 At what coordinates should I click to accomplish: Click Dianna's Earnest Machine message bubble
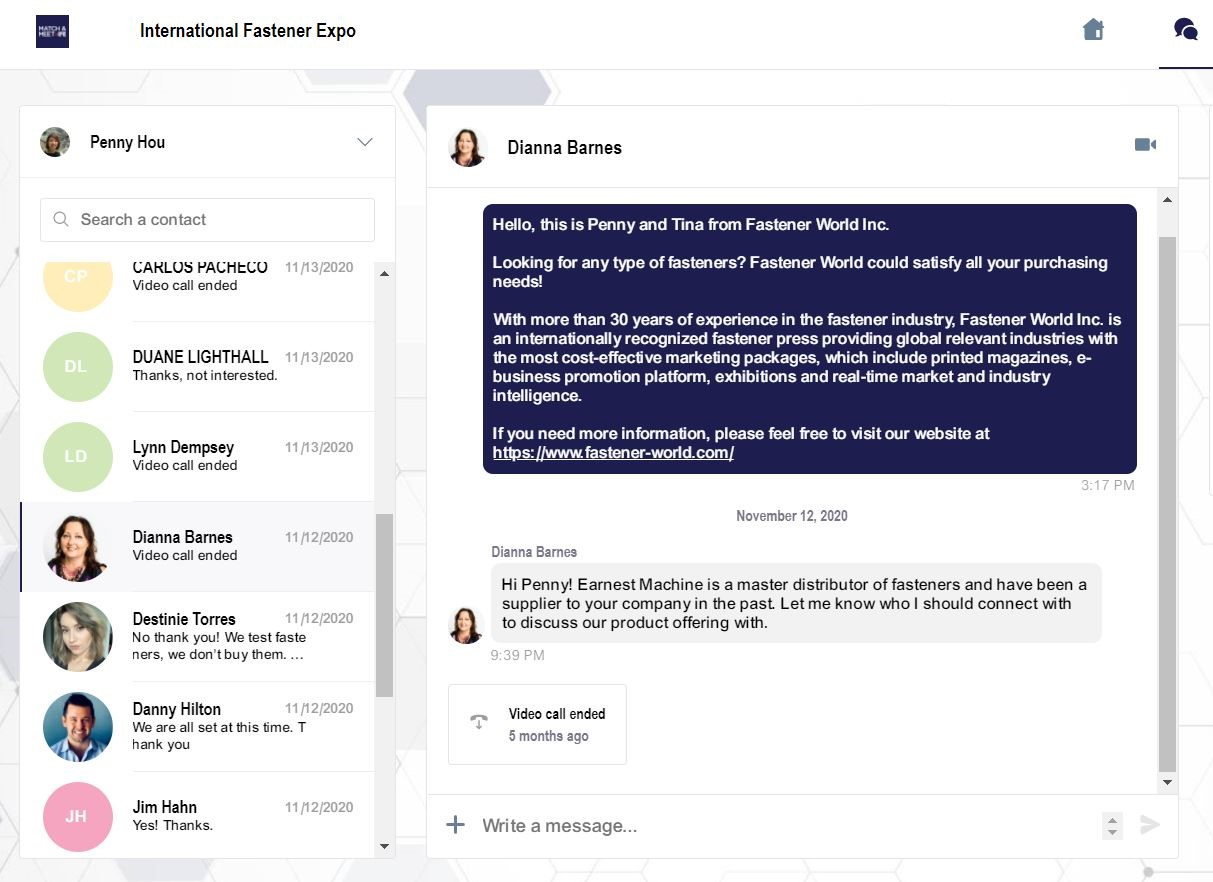click(796, 603)
